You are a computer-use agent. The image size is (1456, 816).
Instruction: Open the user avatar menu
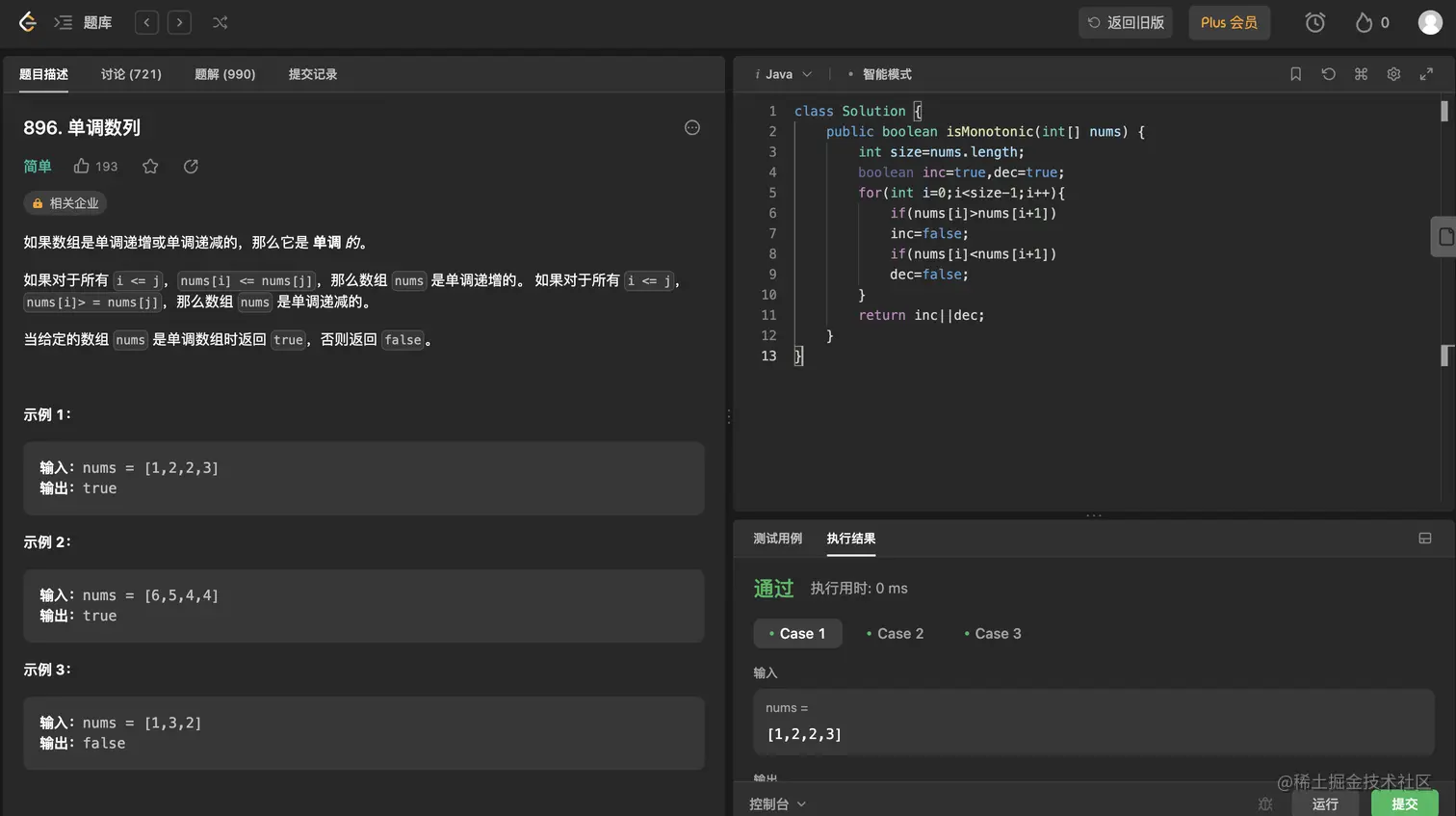pyautogui.click(x=1430, y=22)
